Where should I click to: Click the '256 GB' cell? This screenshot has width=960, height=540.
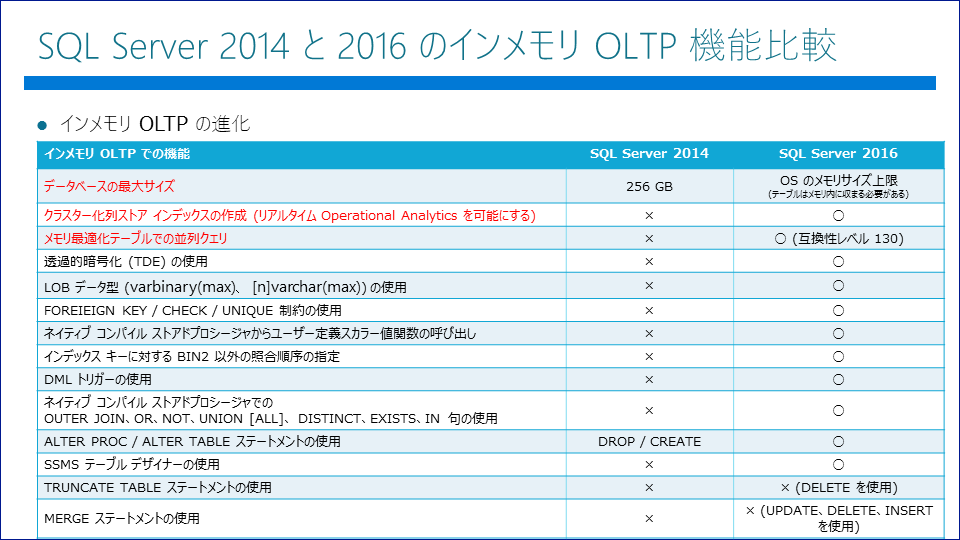click(649, 187)
